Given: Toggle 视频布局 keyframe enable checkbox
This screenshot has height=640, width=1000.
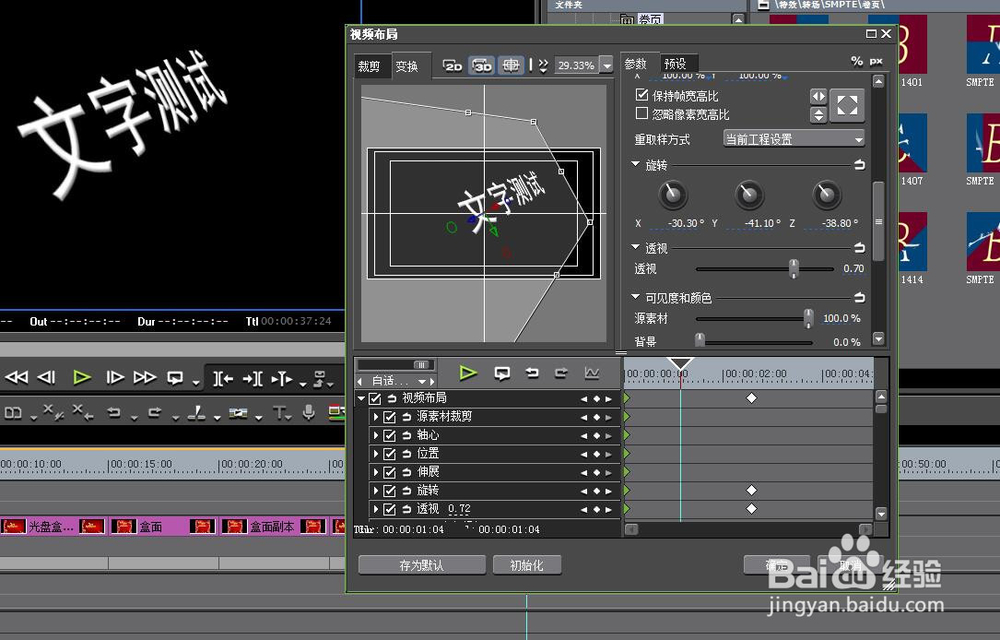Looking at the screenshot, I should point(375,399).
